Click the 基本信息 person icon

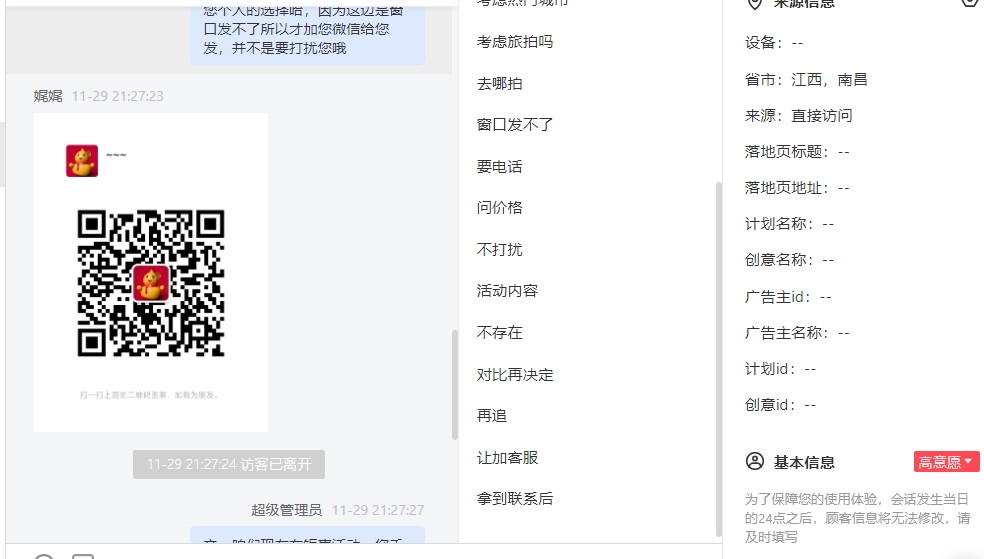[755, 462]
